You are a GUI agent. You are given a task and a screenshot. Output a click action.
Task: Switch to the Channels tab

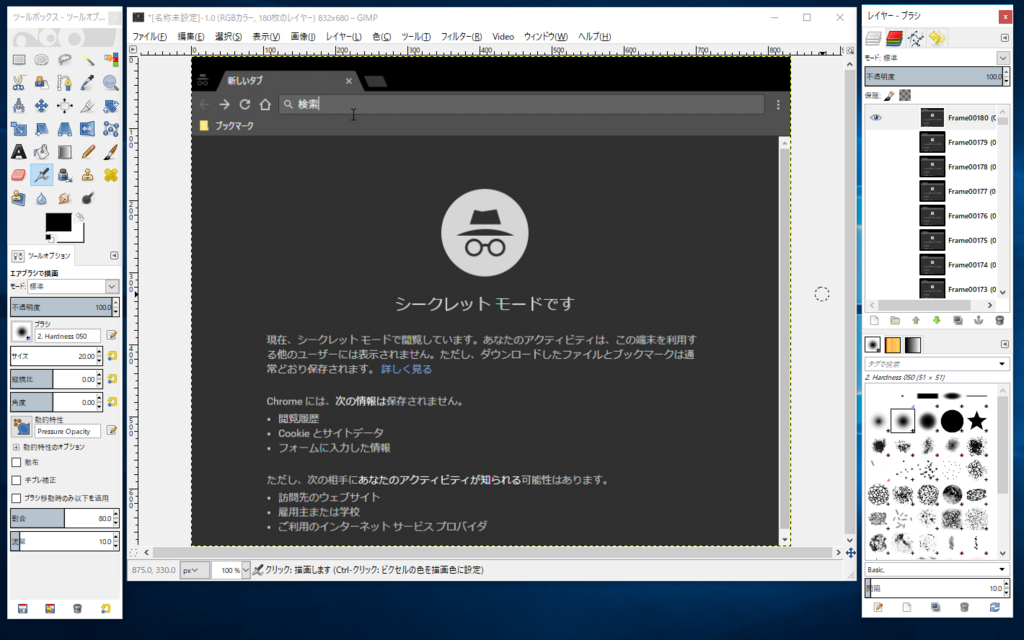click(x=894, y=38)
